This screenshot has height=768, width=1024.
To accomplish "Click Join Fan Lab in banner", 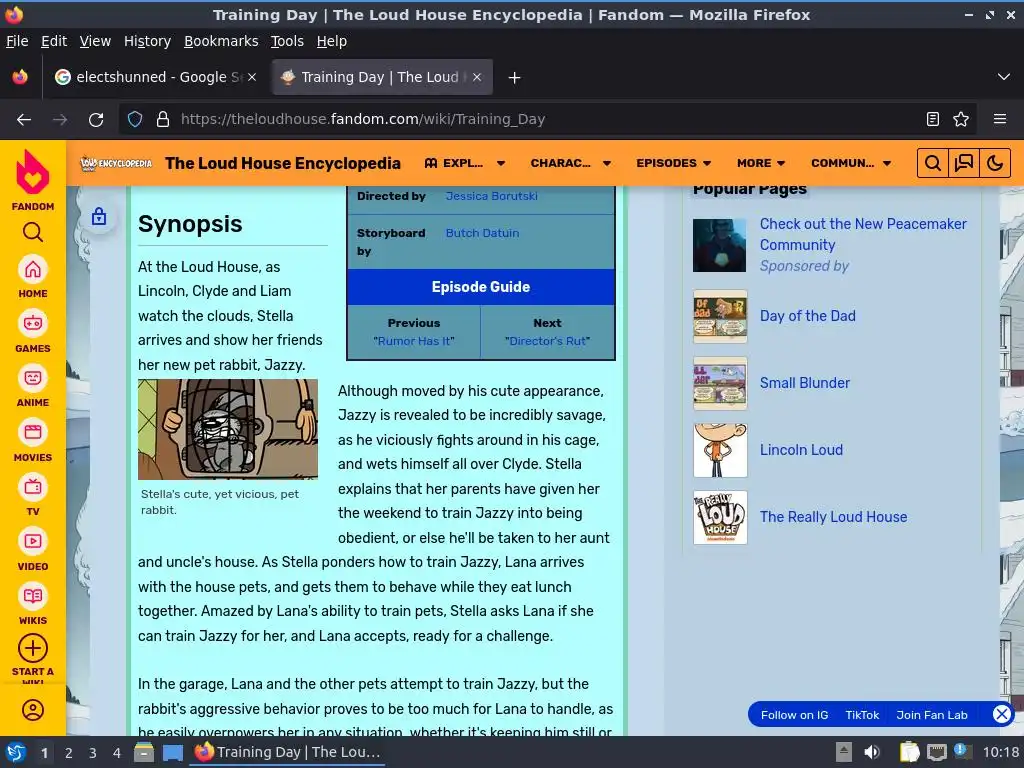I will (x=932, y=715).
